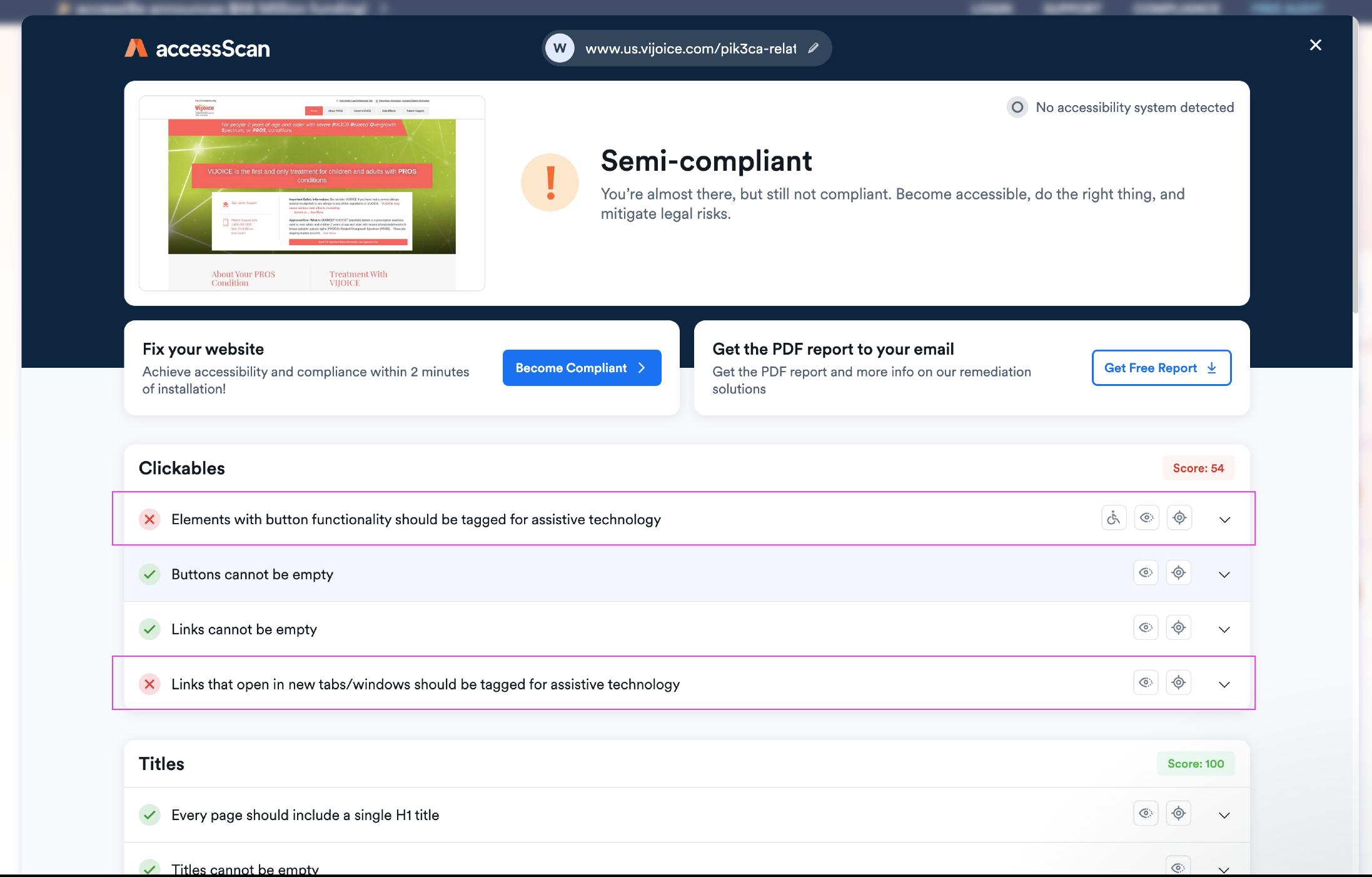Screen dimensions: 1372x877
Task: Expand the 'Buttons cannot be empty' row
Action: coord(1224,575)
